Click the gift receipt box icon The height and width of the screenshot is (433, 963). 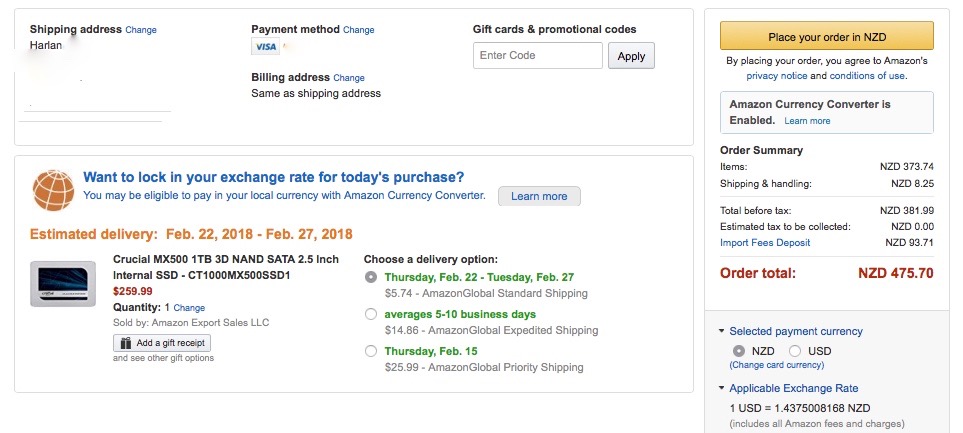[x=126, y=343]
